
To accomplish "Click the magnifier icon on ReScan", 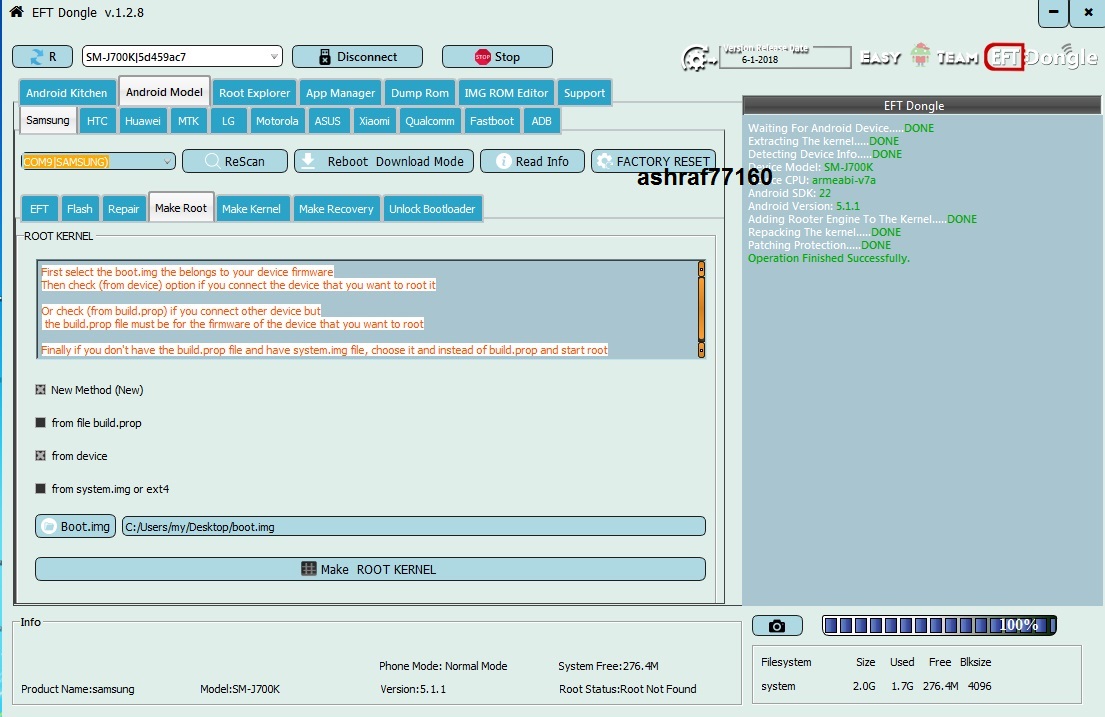I will pos(211,161).
